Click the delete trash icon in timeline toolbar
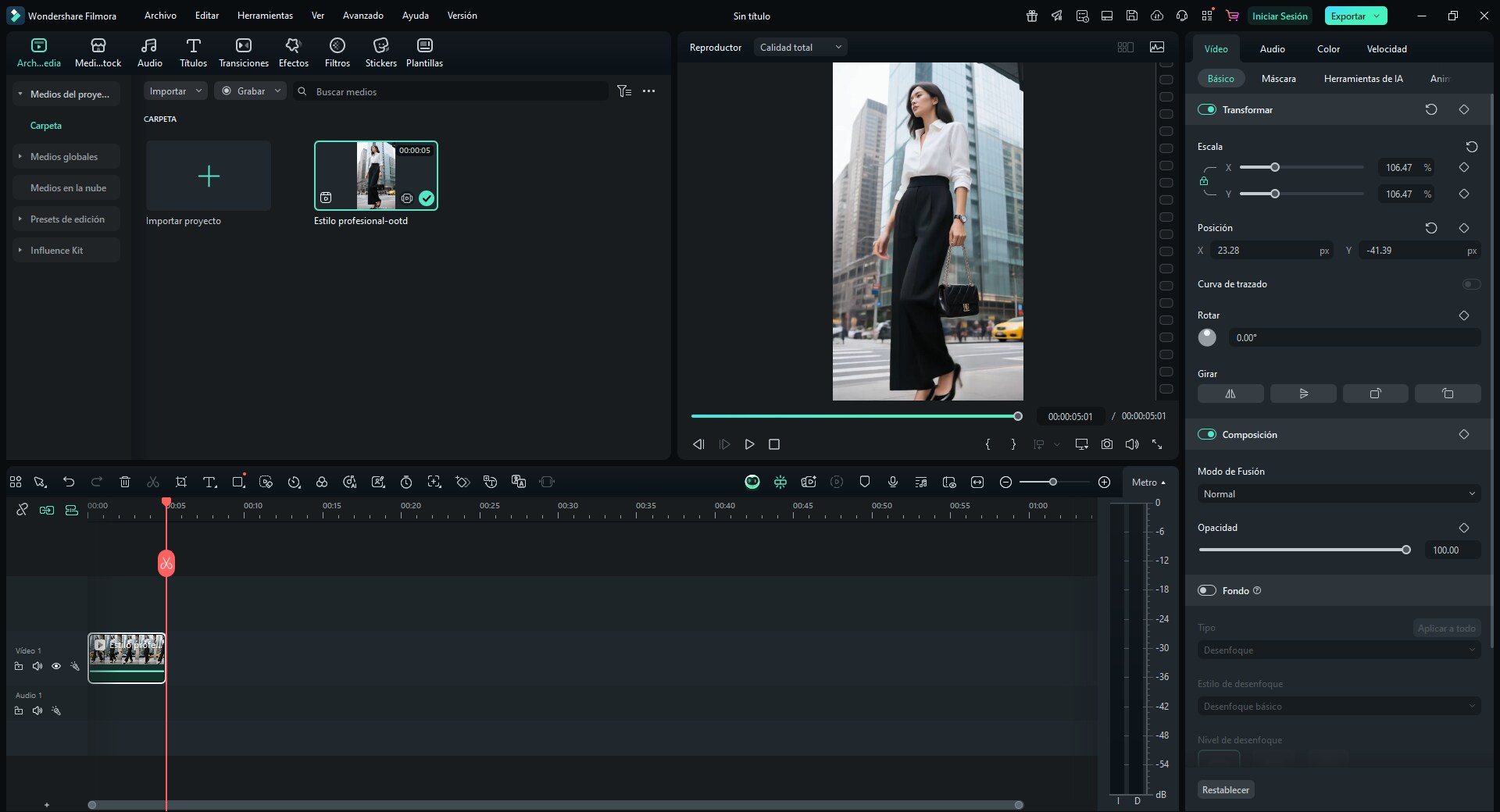 click(125, 483)
